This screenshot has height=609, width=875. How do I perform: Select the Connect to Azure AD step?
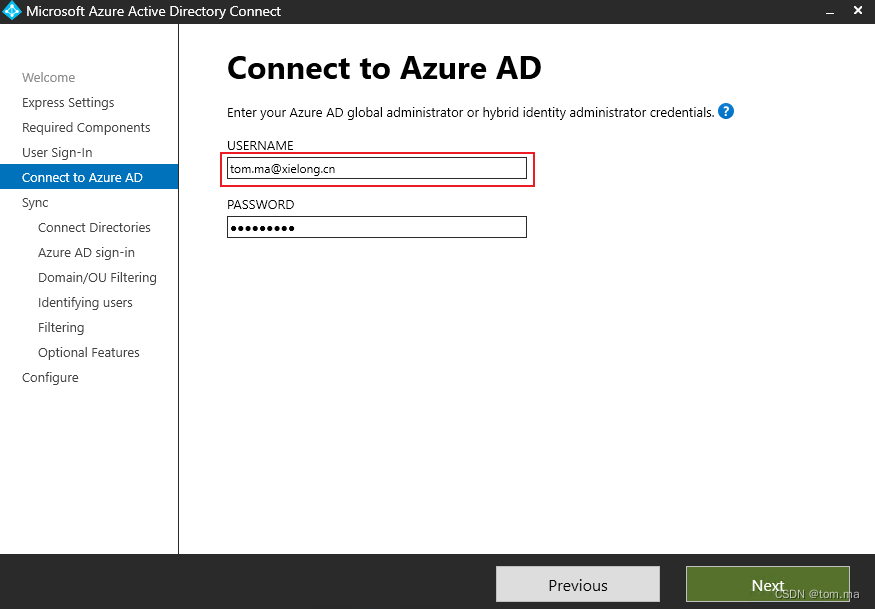point(89,177)
